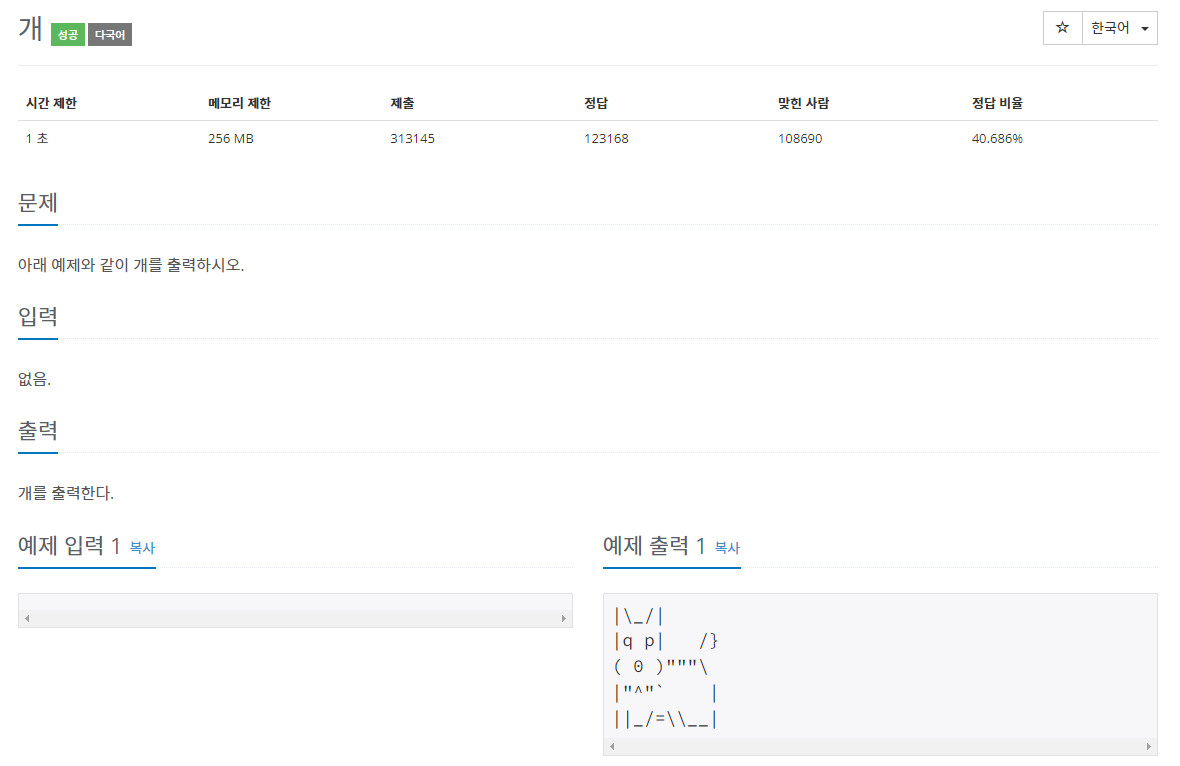This screenshot has height=766, width=1180.
Task: Click the 메모리 제한 column header
Action: [x=239, y=103]
